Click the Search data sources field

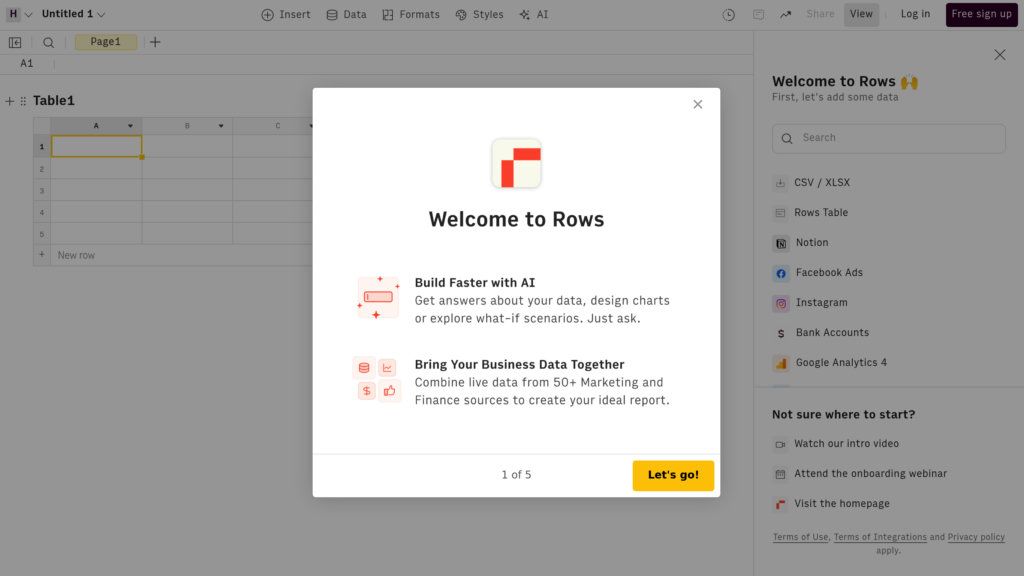tap(888, 138)
